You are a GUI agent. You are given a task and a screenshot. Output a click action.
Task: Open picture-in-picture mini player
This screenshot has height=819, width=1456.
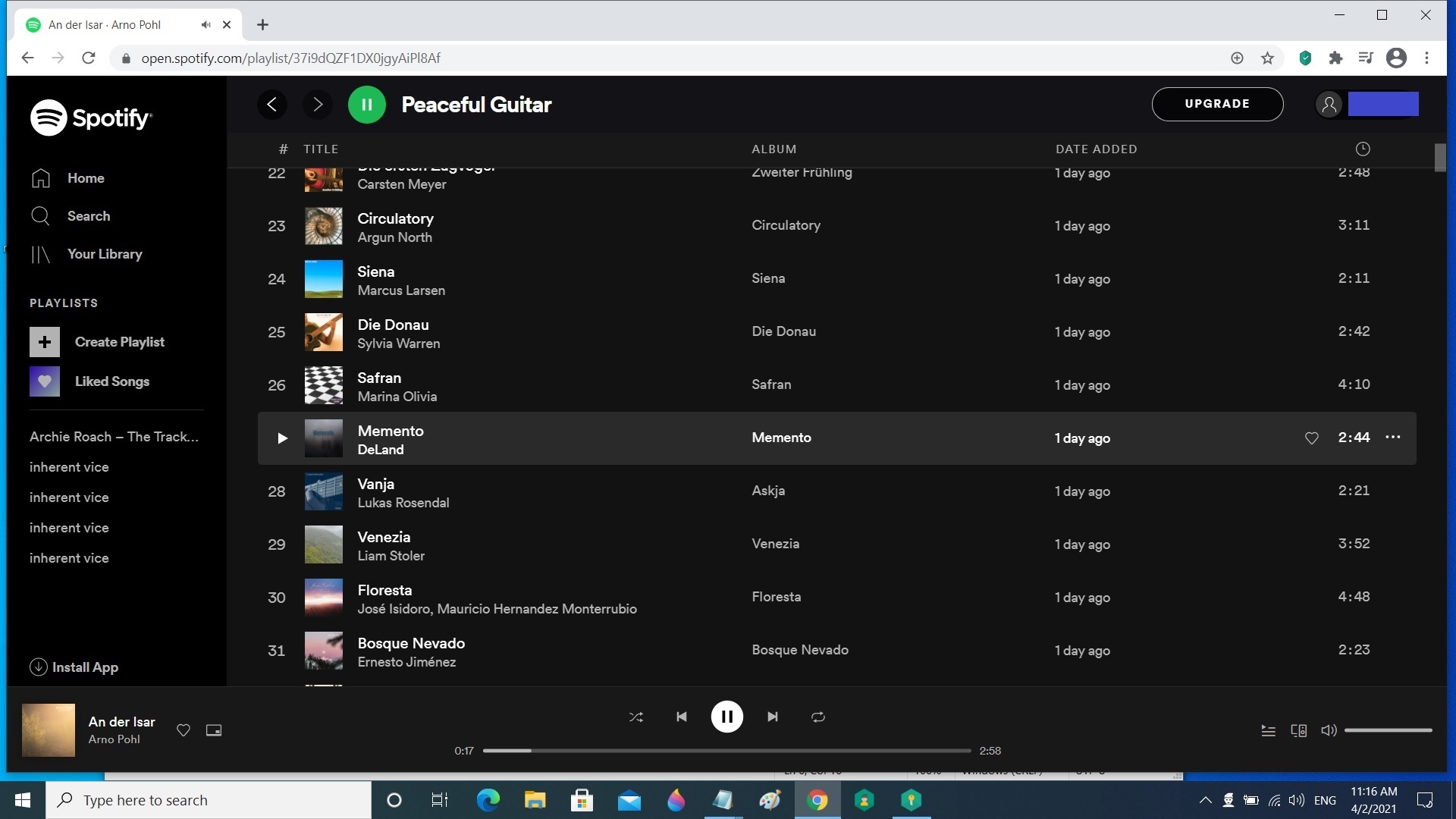(x=214, y=730)
